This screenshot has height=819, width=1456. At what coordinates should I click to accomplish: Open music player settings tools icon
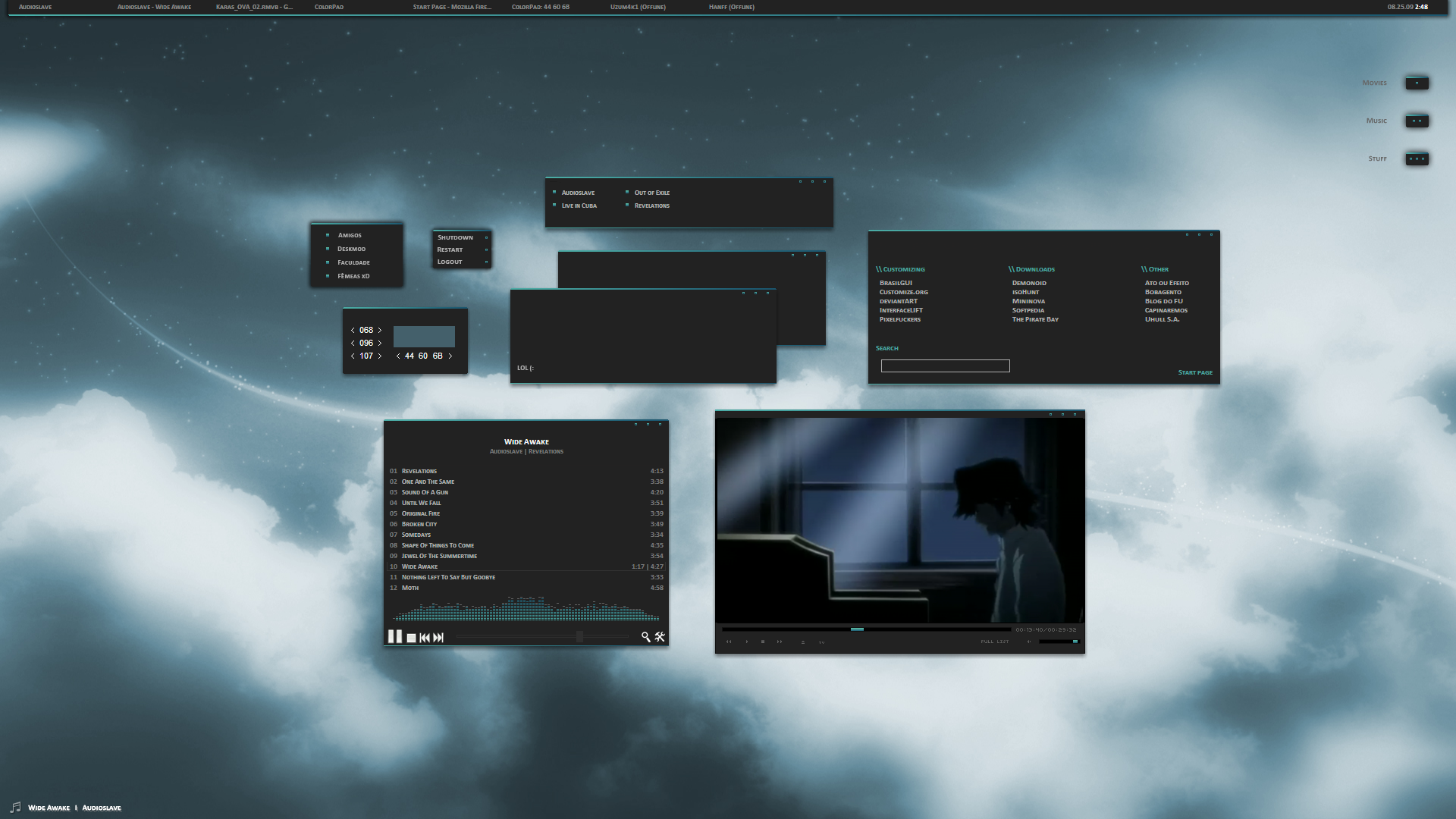660,637
